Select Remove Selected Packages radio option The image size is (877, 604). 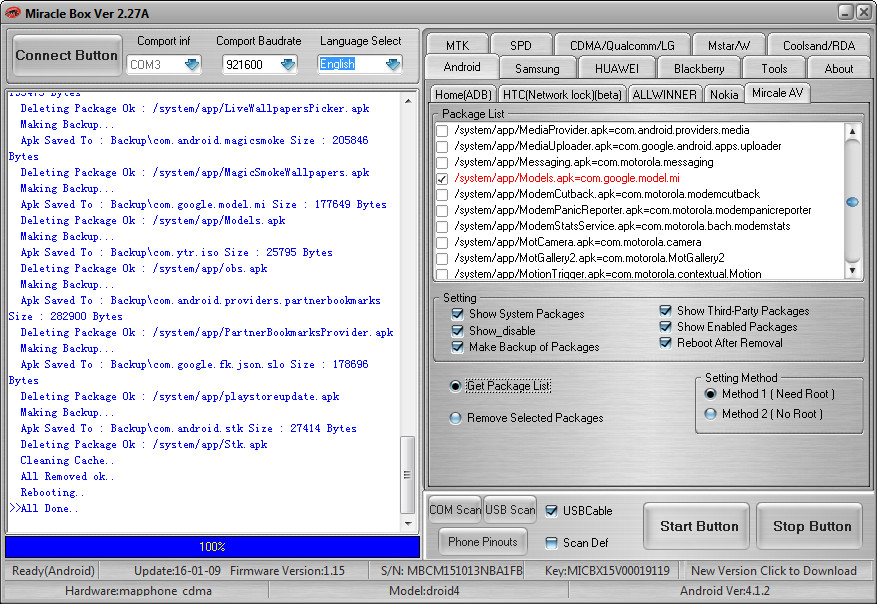(456, 418)
